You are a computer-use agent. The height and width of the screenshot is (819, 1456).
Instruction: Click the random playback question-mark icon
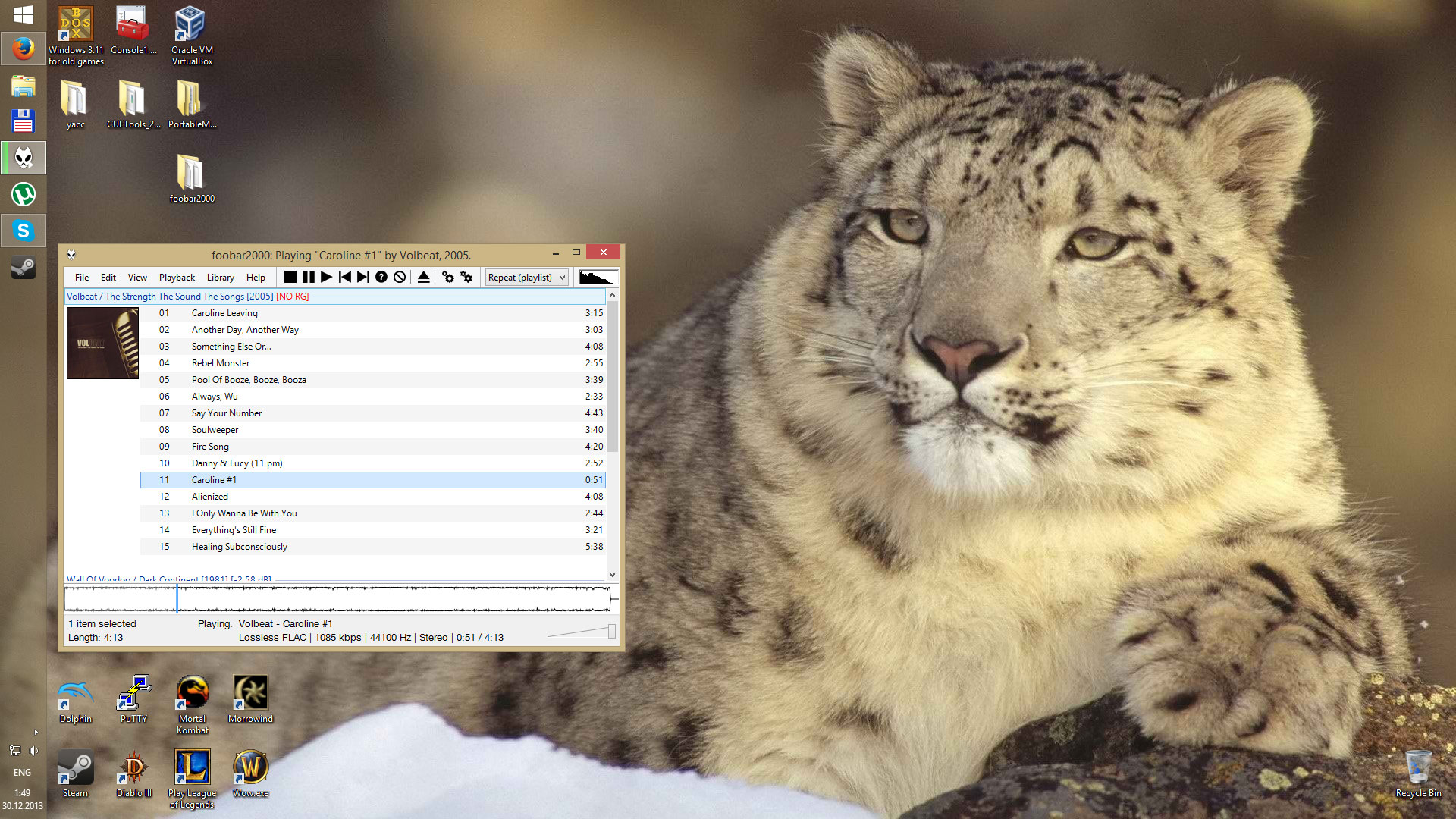click(x=381, y=278)
